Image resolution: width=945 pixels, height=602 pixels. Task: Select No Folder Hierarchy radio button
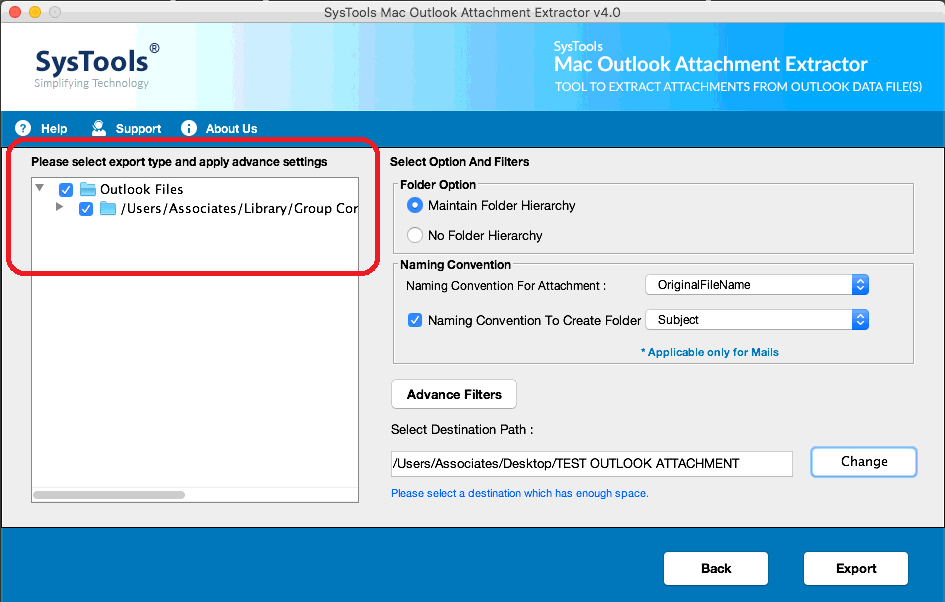coord(415,235)
